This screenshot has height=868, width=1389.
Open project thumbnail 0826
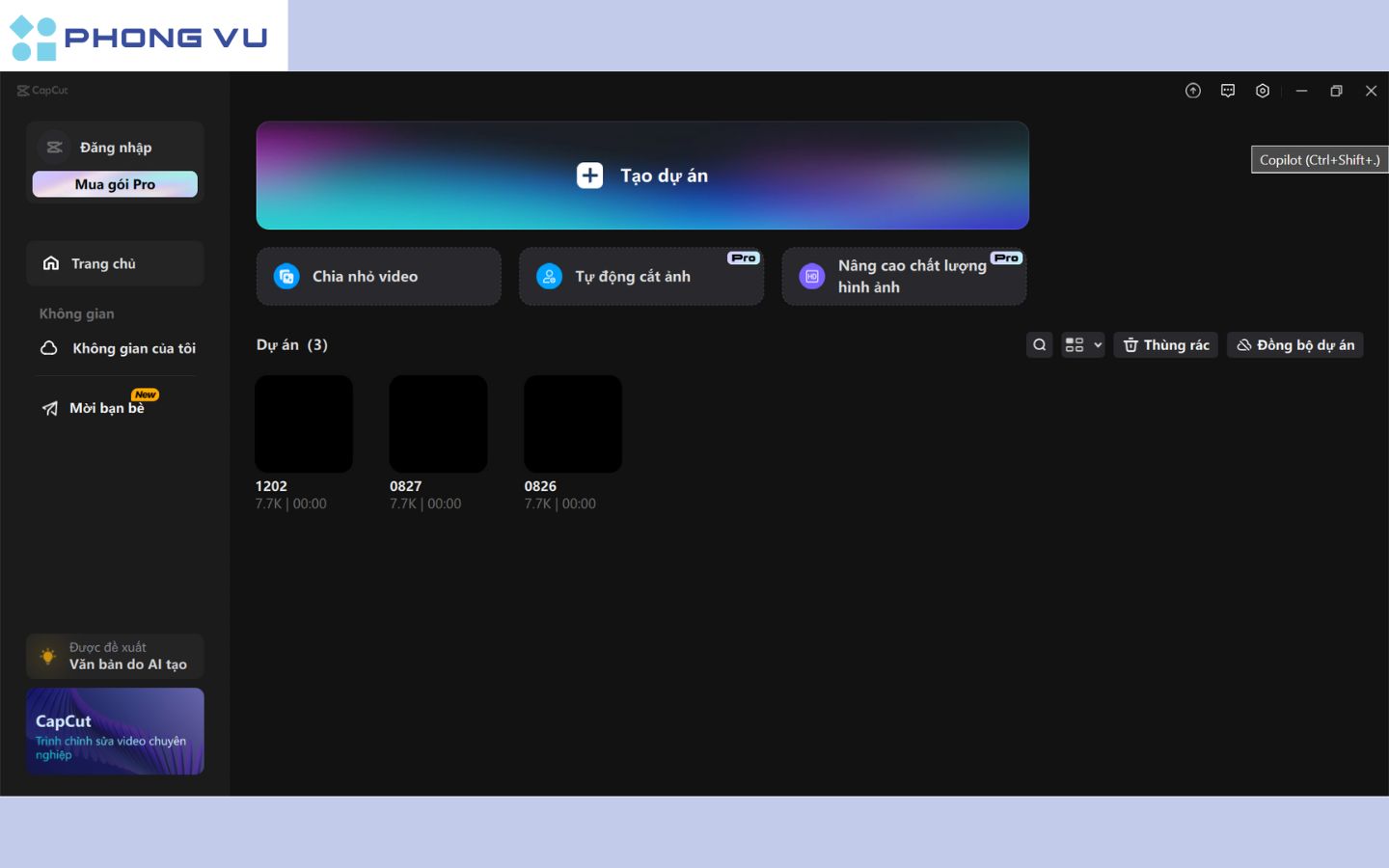[573, 424]
